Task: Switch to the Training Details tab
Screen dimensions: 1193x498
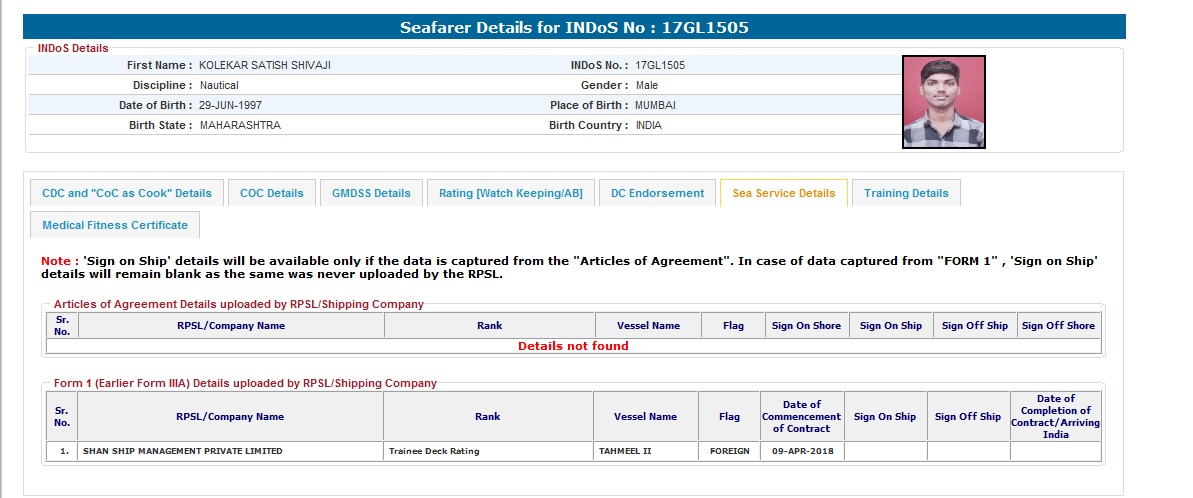Action: (906, 193)
